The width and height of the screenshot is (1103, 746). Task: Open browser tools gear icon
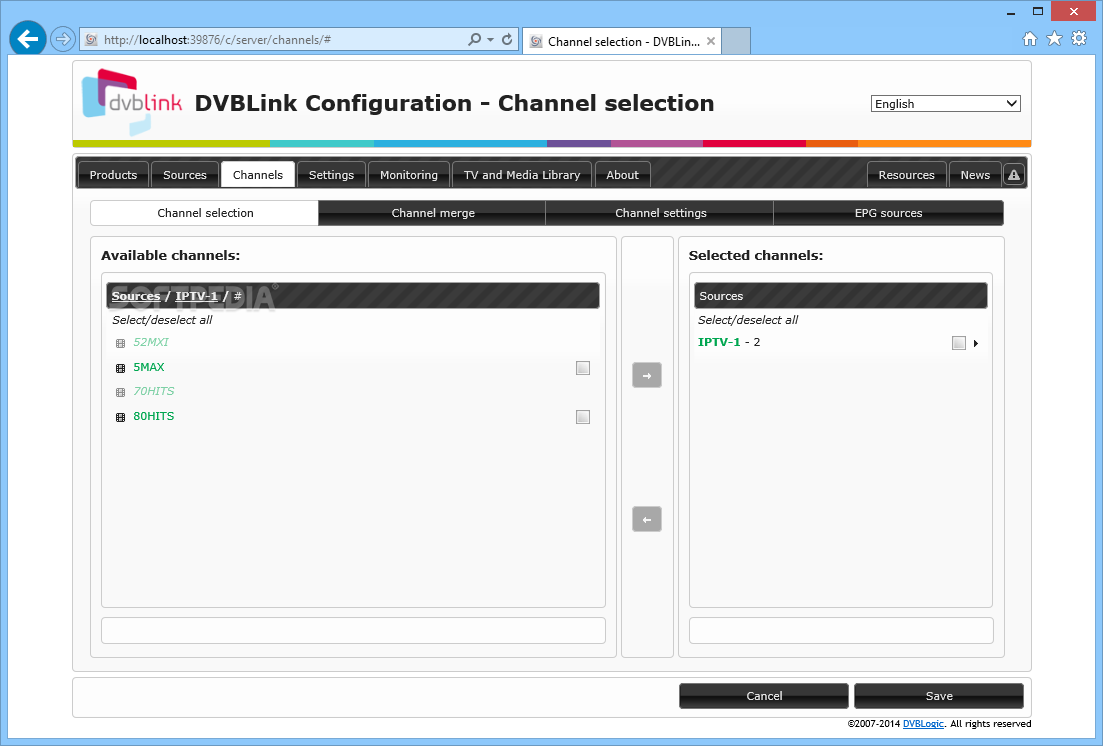click(x=1078, y=39)
